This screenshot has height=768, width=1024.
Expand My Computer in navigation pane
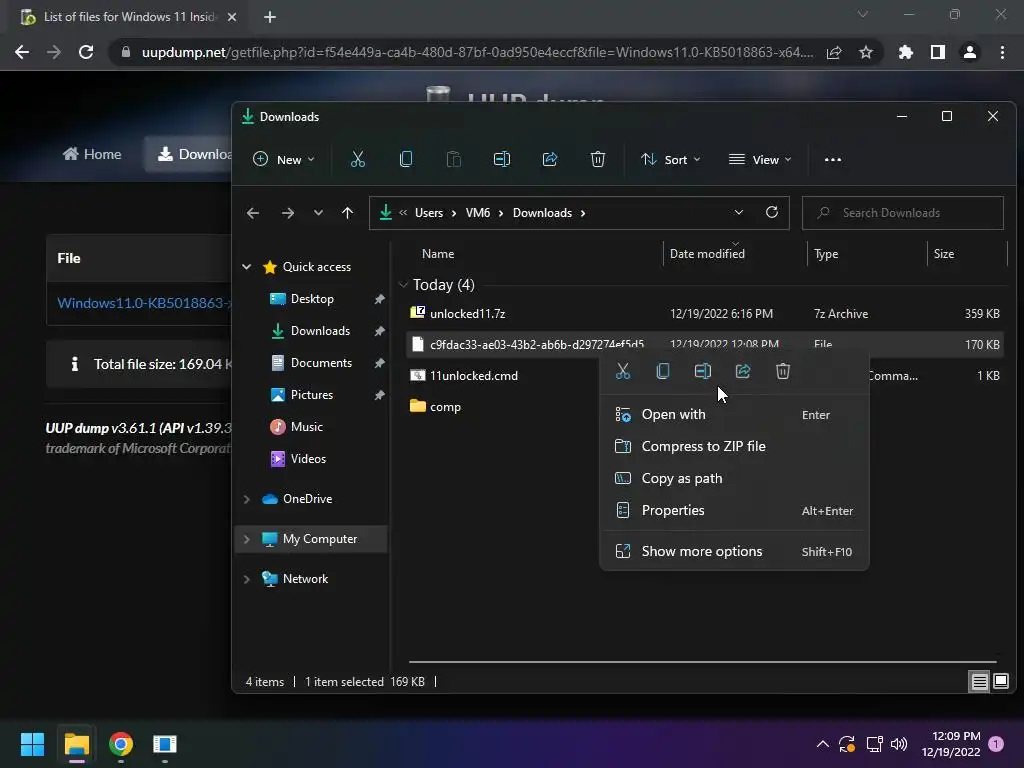(247, 539)
